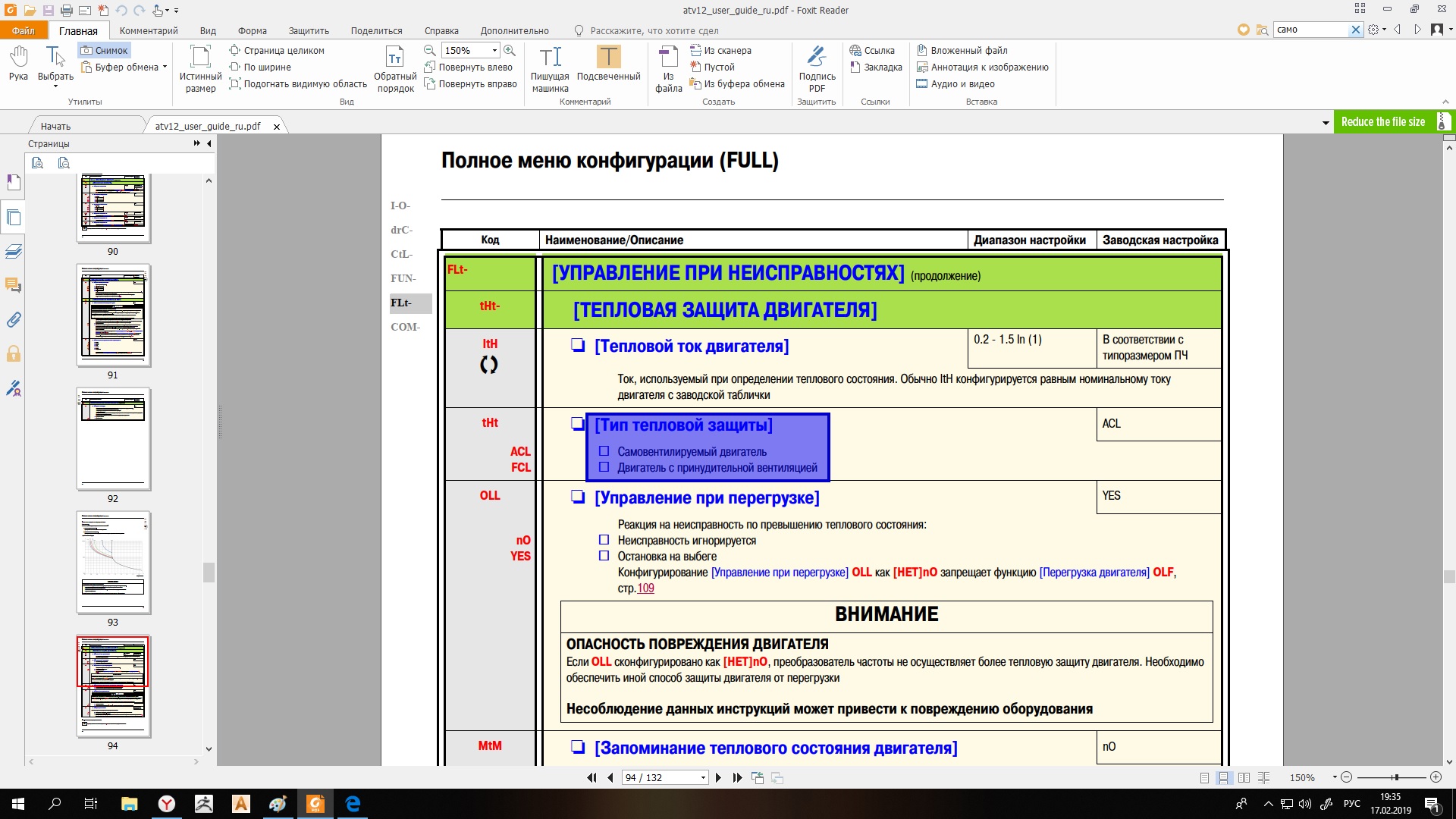The width and height of the screenshot is (1456, 819).
Task: Open the comments panel in the sidebar
Action: coord(14,286)
